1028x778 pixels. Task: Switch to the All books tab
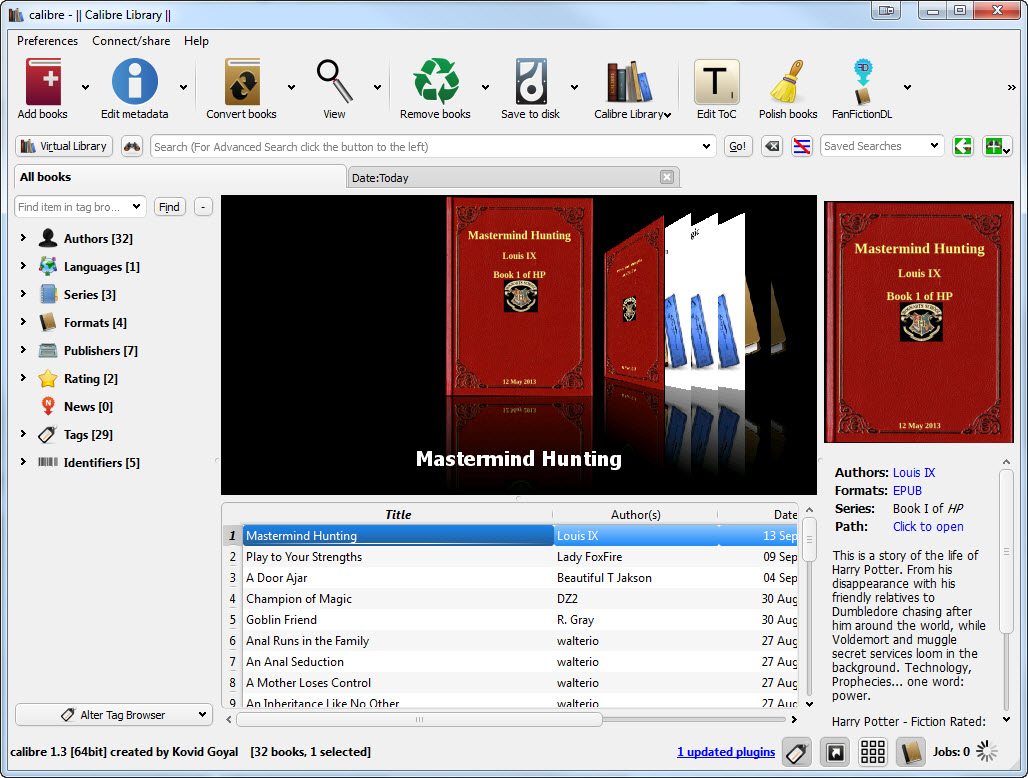click(180, 177)
